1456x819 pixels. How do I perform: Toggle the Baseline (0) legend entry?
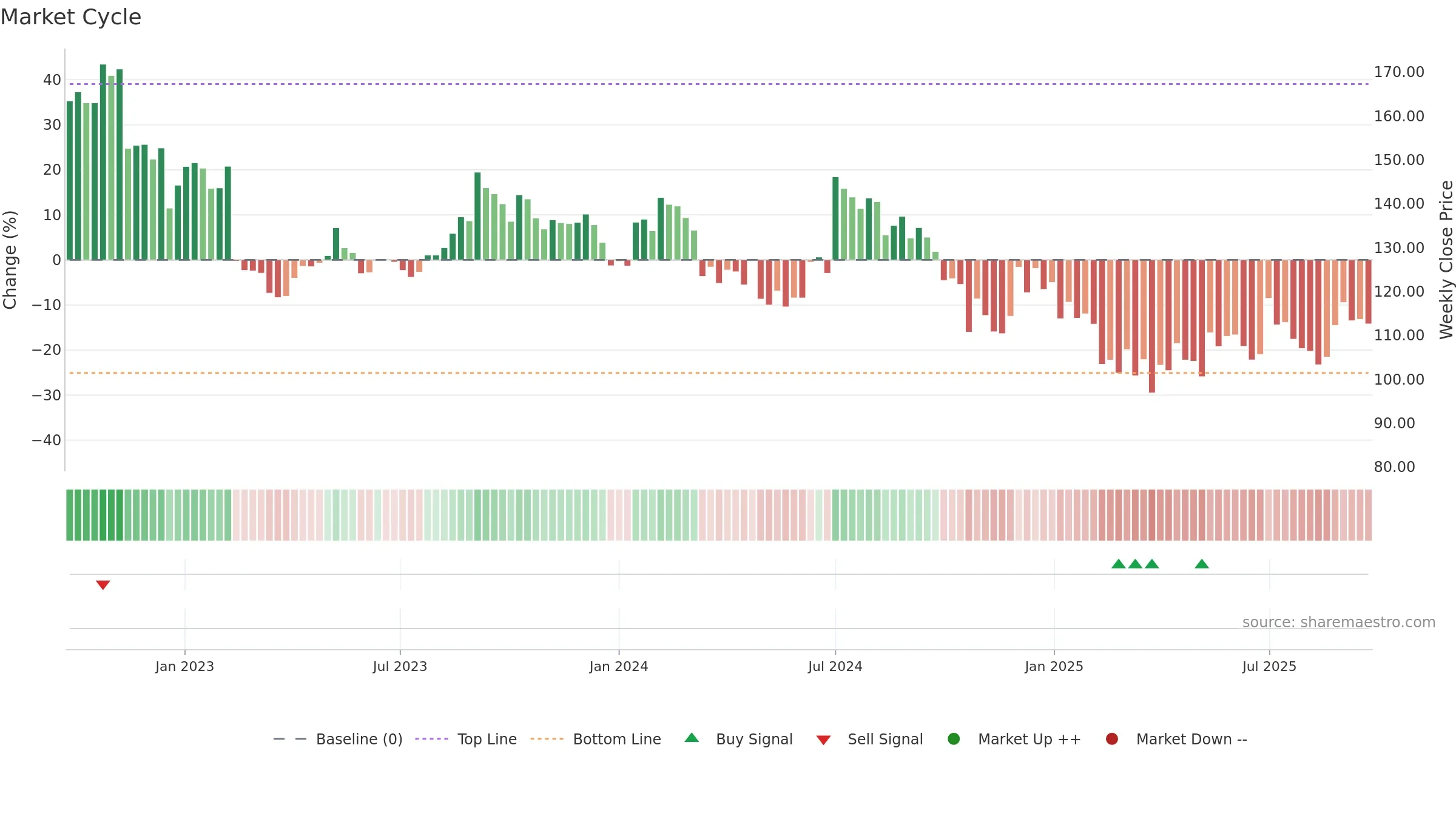tap(359, 739)
